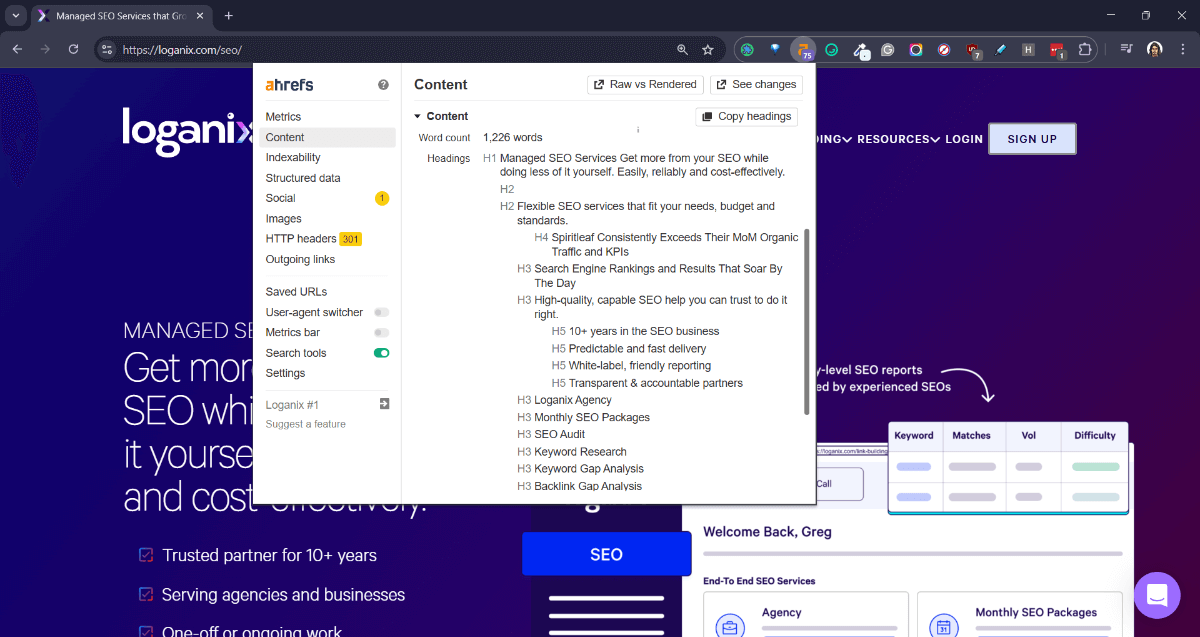
Task: Click the H headings extension icon
Action: (x=1028, y=49)
